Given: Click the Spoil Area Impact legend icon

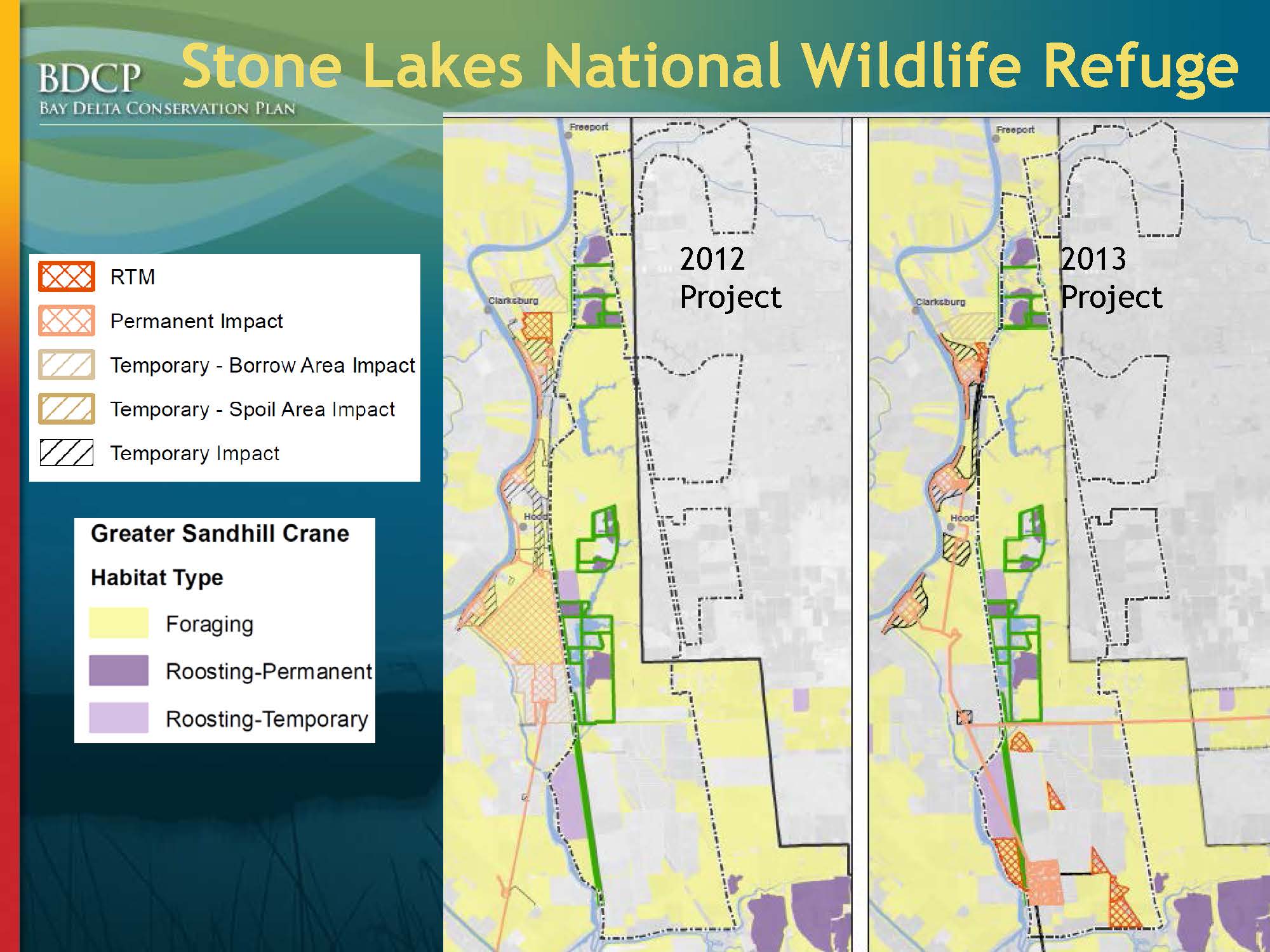Looking at the screenshot, I should point(67,409).
